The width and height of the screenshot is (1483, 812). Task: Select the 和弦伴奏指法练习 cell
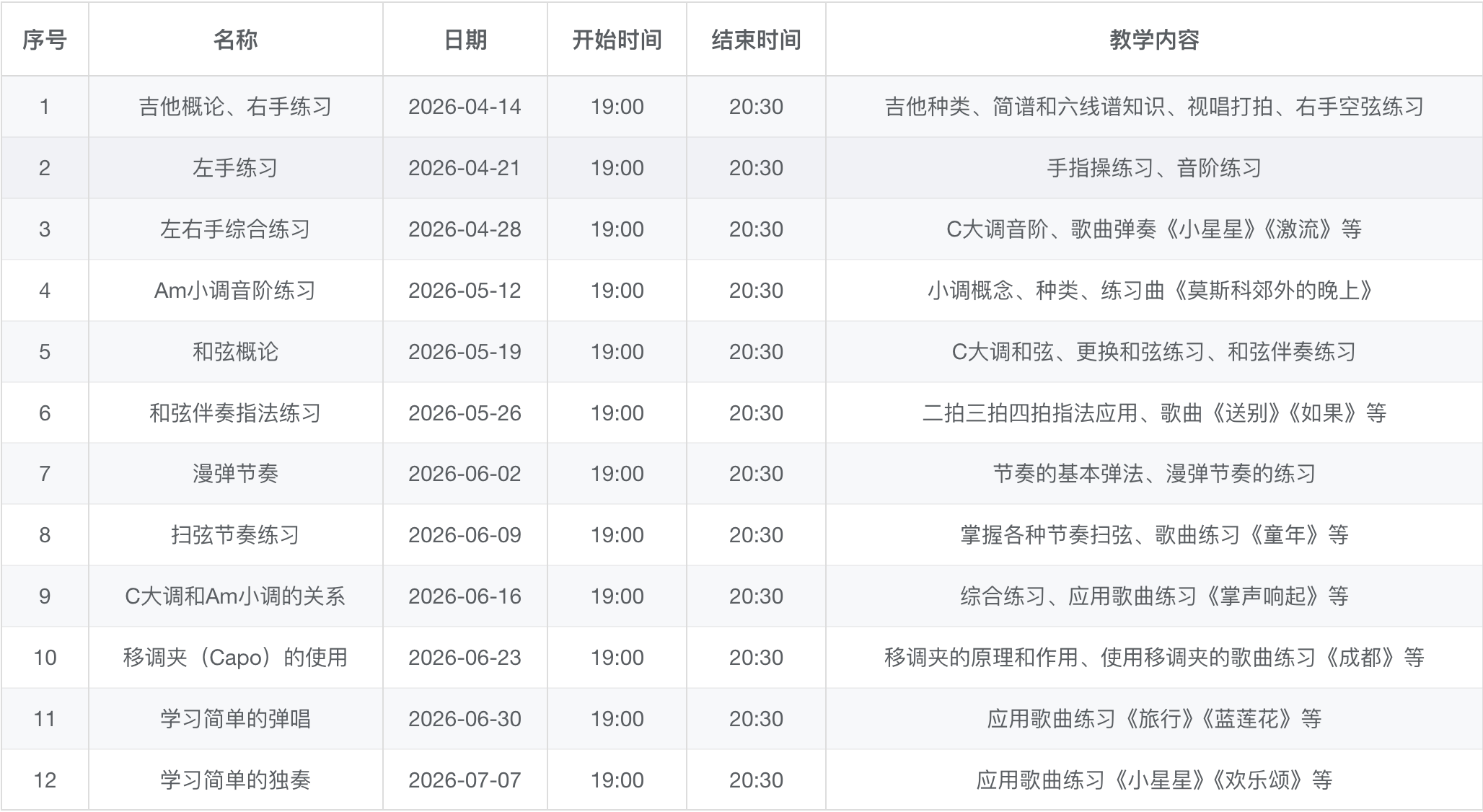(x=235, y=413)
